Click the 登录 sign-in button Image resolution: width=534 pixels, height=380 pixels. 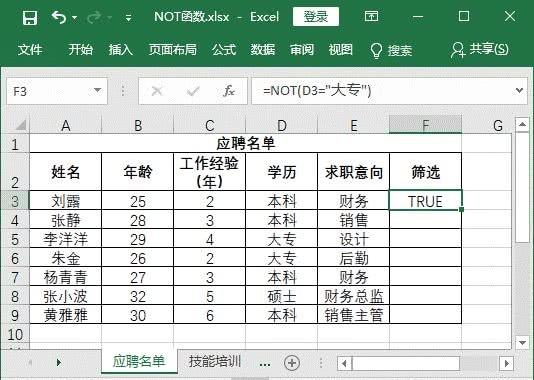(x=316, y=16)
